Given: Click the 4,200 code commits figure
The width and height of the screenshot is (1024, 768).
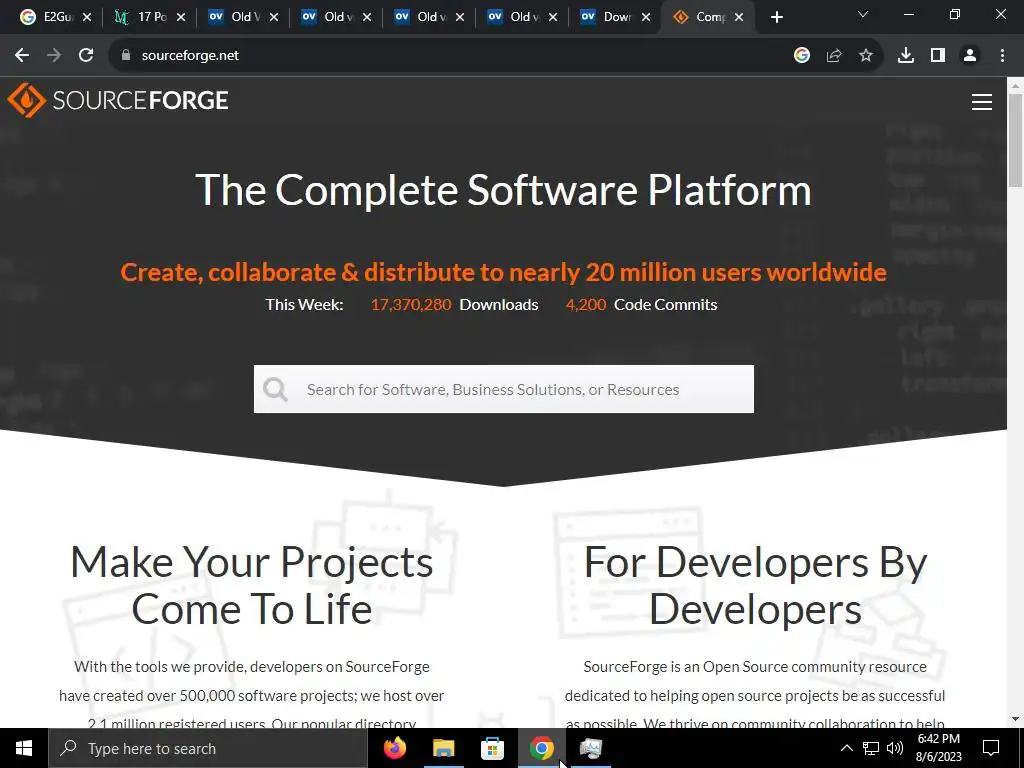Looking at the screenshot, I should (586, 305).
